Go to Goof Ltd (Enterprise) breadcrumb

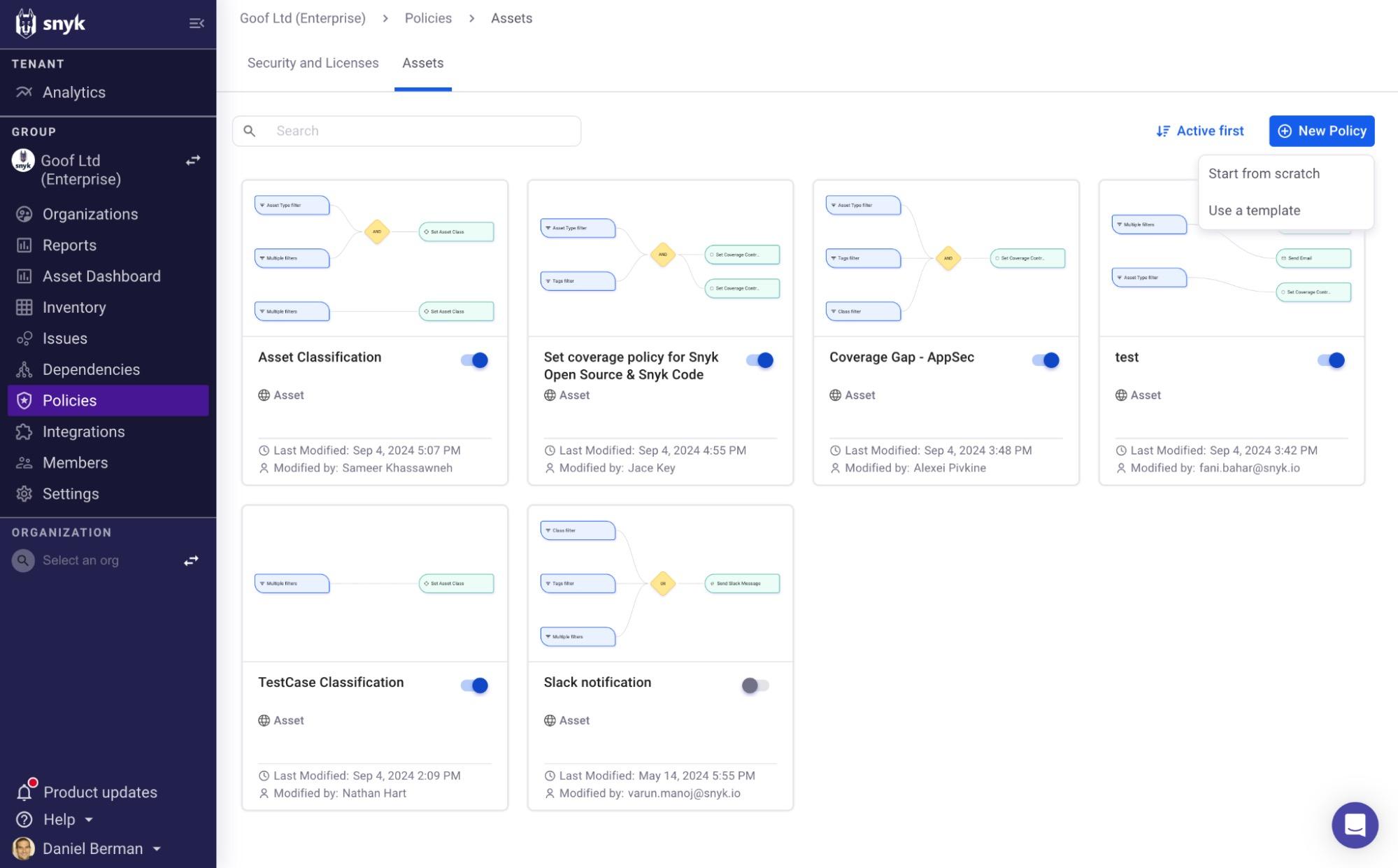click(302, 18)
